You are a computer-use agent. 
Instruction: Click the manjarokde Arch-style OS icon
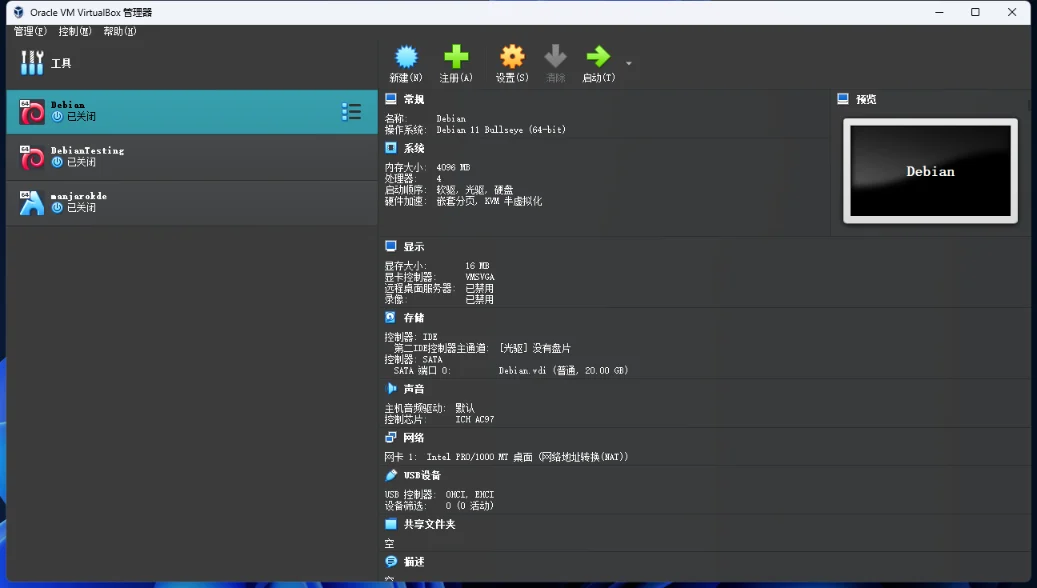pos(32,203)
